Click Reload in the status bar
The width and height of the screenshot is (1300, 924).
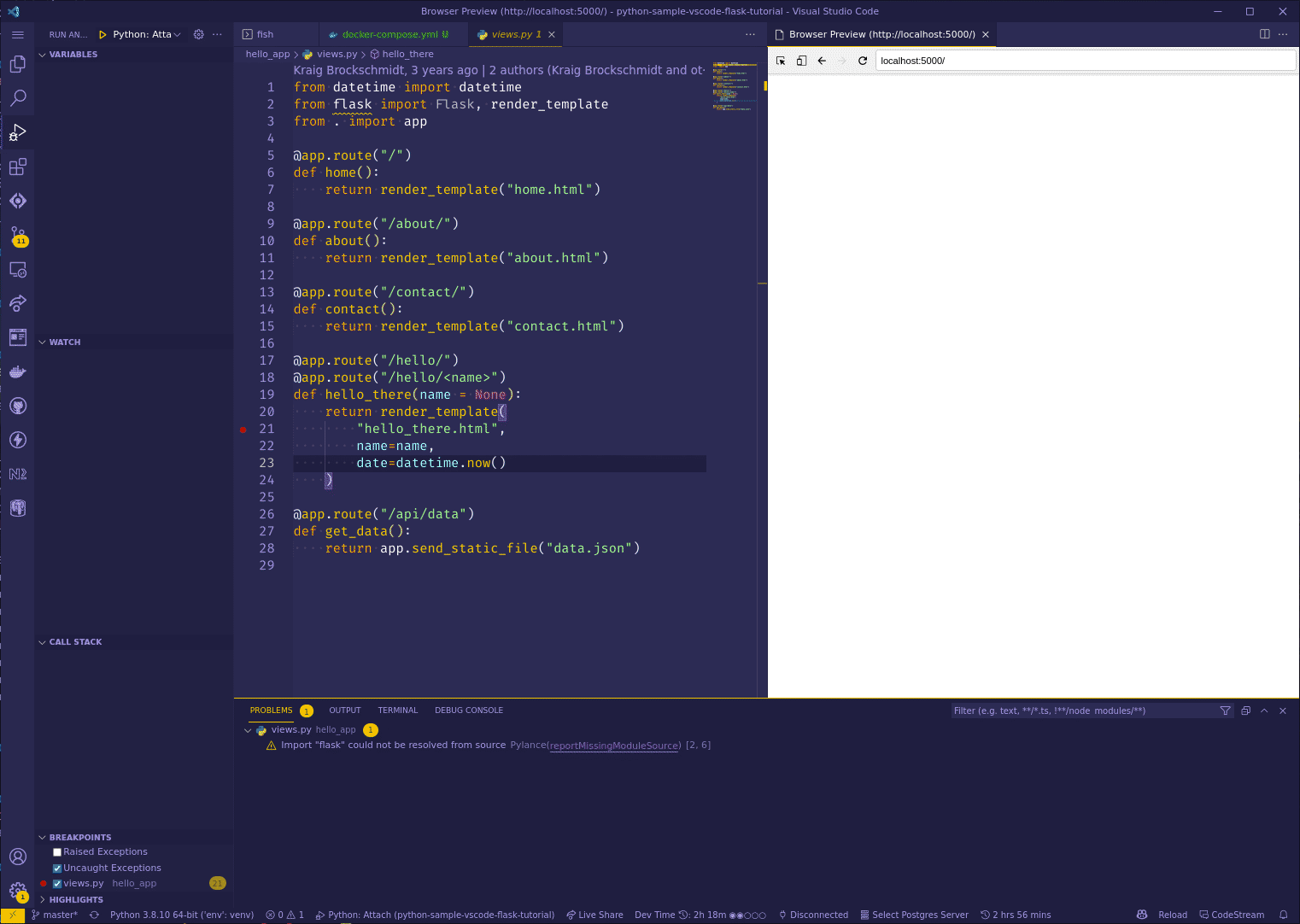tap(1171, 914)
